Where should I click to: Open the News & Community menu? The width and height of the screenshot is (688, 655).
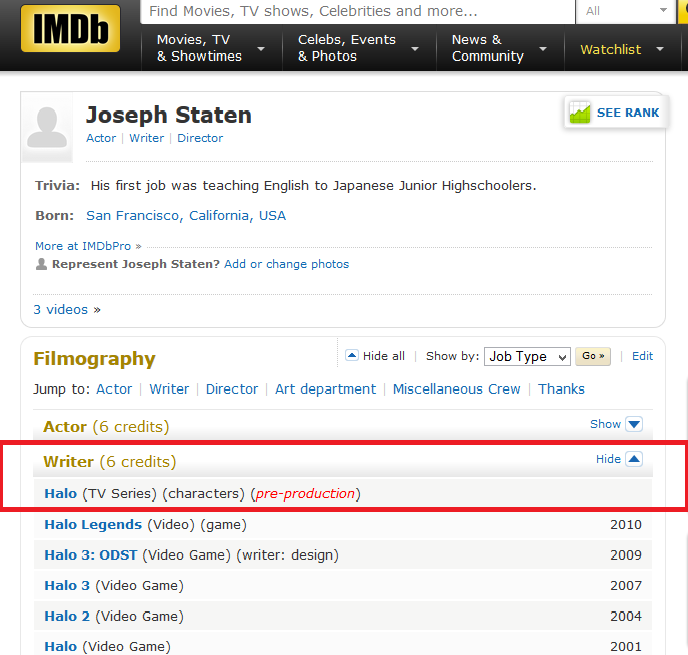coord(500,48)
